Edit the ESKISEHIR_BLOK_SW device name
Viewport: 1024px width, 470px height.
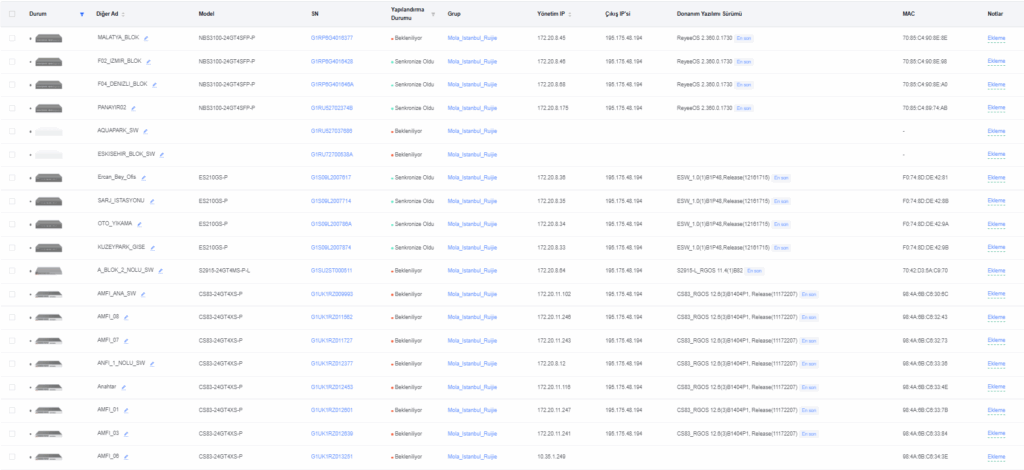[162, 154]
